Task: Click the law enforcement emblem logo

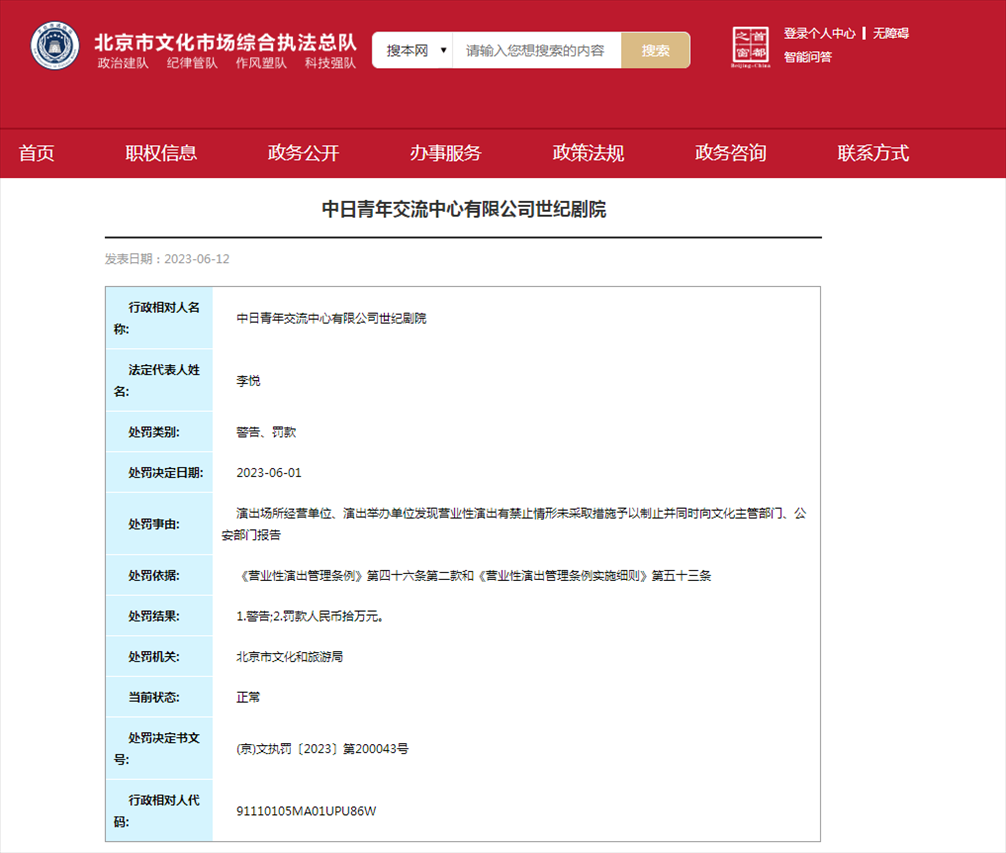Action: coord(55,46)
